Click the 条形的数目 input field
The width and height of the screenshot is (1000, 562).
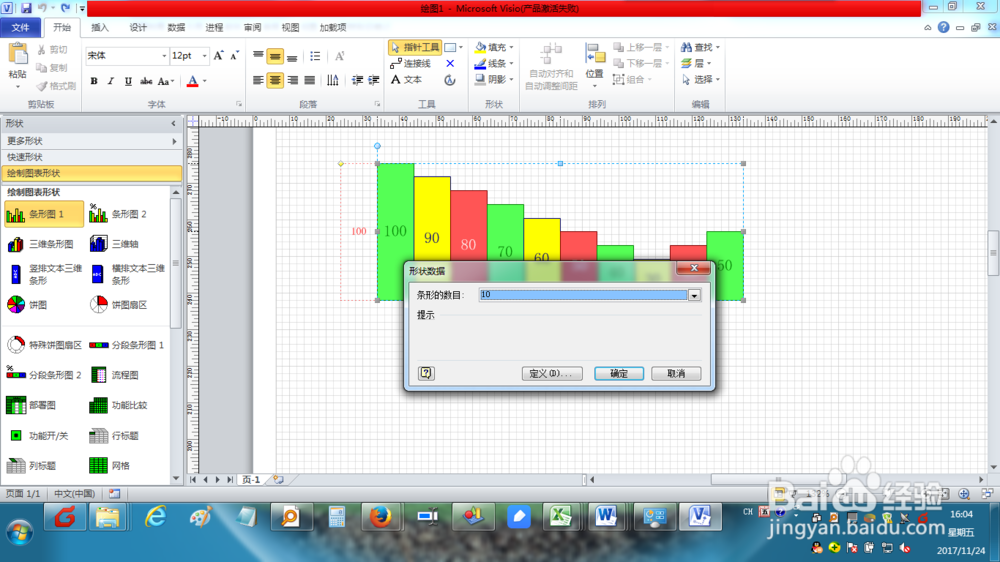[x=583, y=295]
